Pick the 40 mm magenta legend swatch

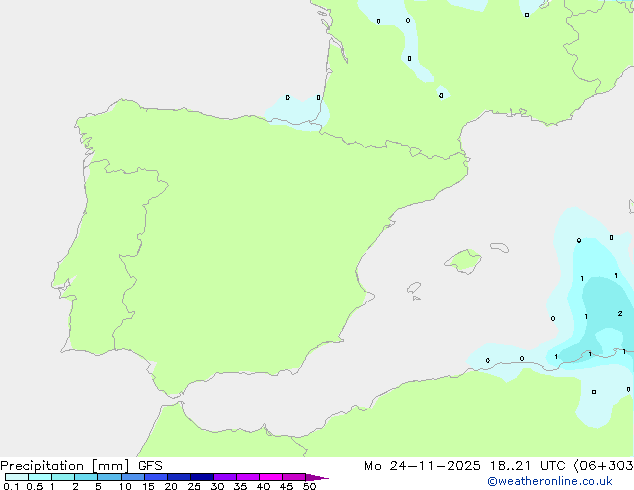271,478
